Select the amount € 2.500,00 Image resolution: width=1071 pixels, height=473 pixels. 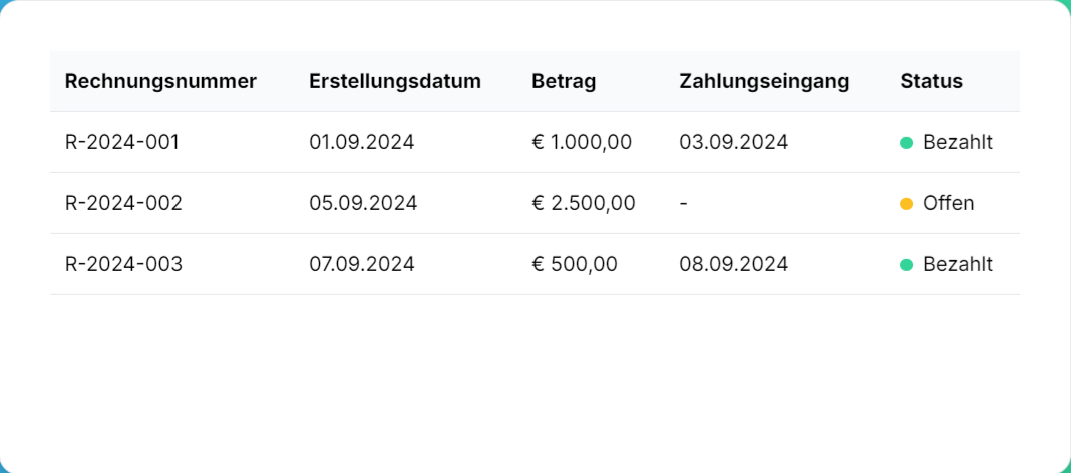[x=584, y=204]
